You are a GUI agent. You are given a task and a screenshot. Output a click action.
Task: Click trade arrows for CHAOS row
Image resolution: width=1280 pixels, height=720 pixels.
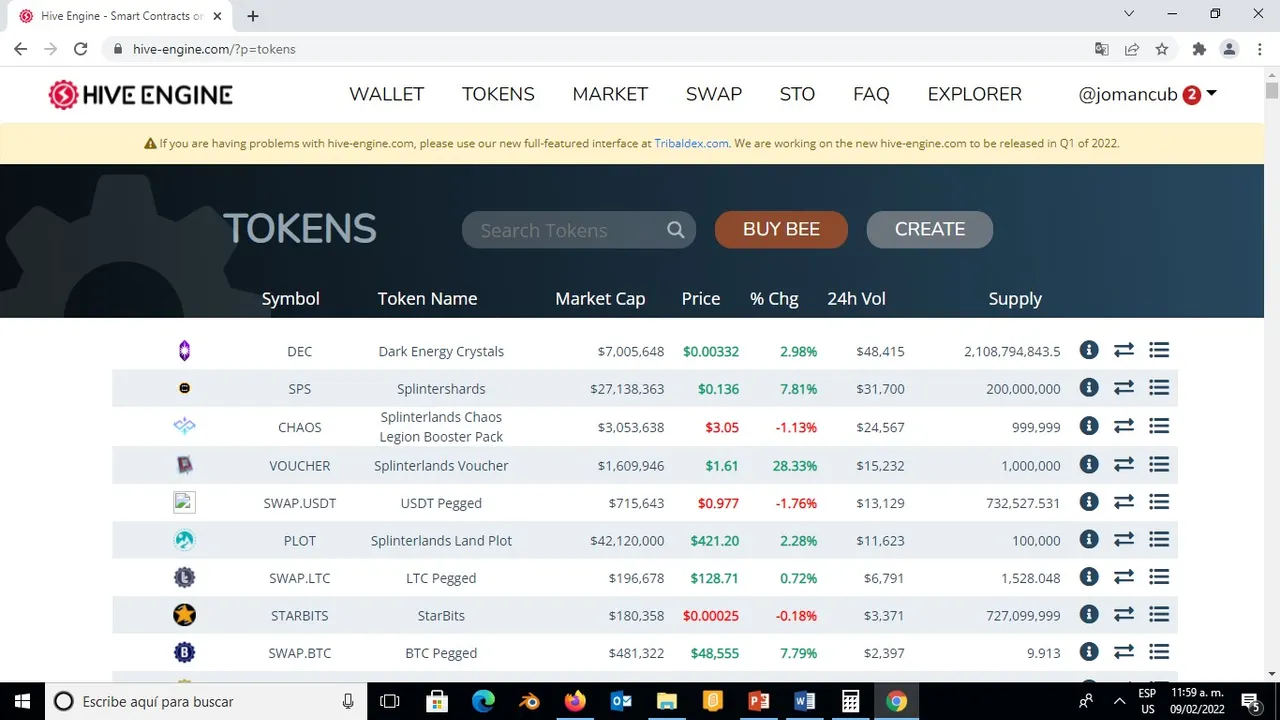tap(1124, 426)
